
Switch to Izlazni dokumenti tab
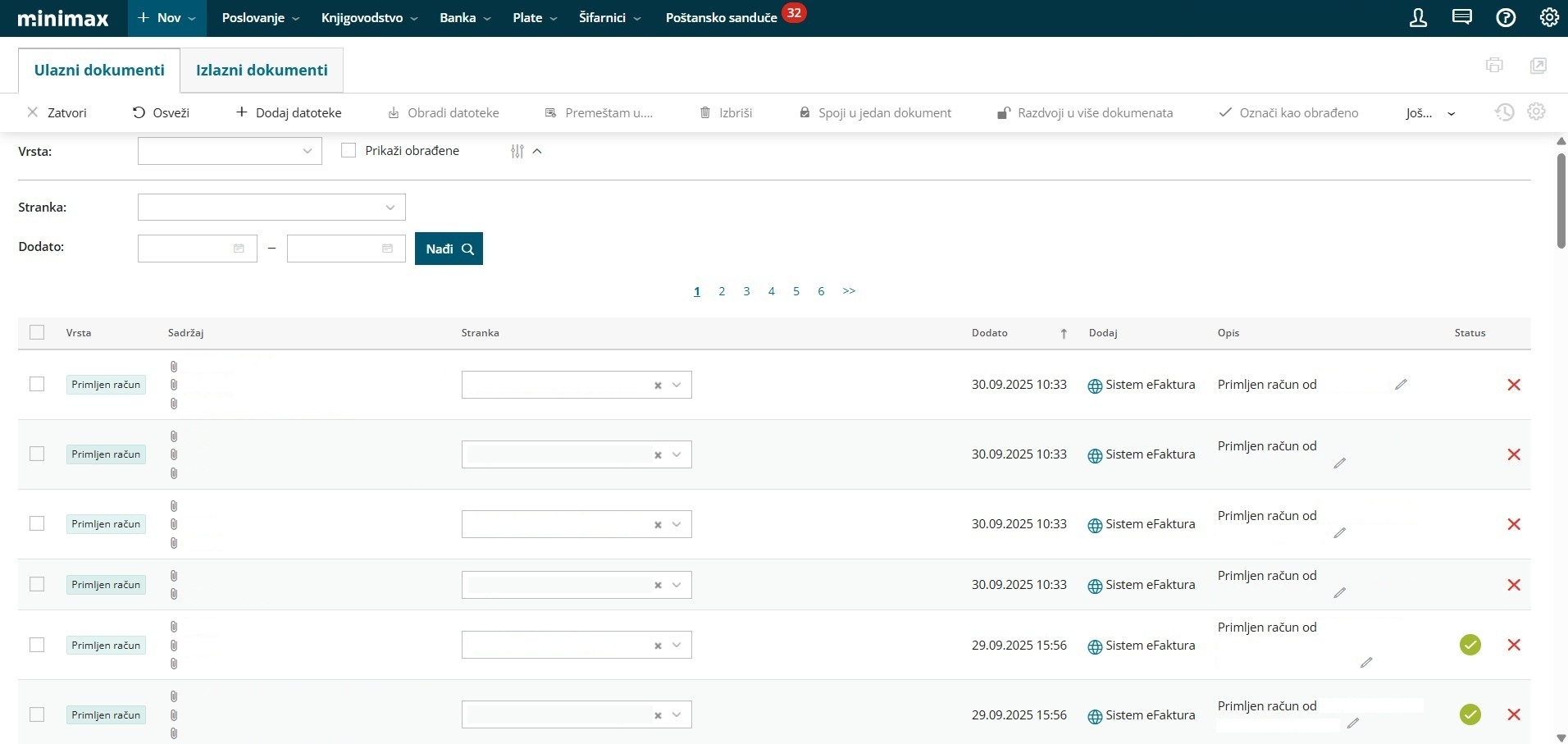point(262,71)
